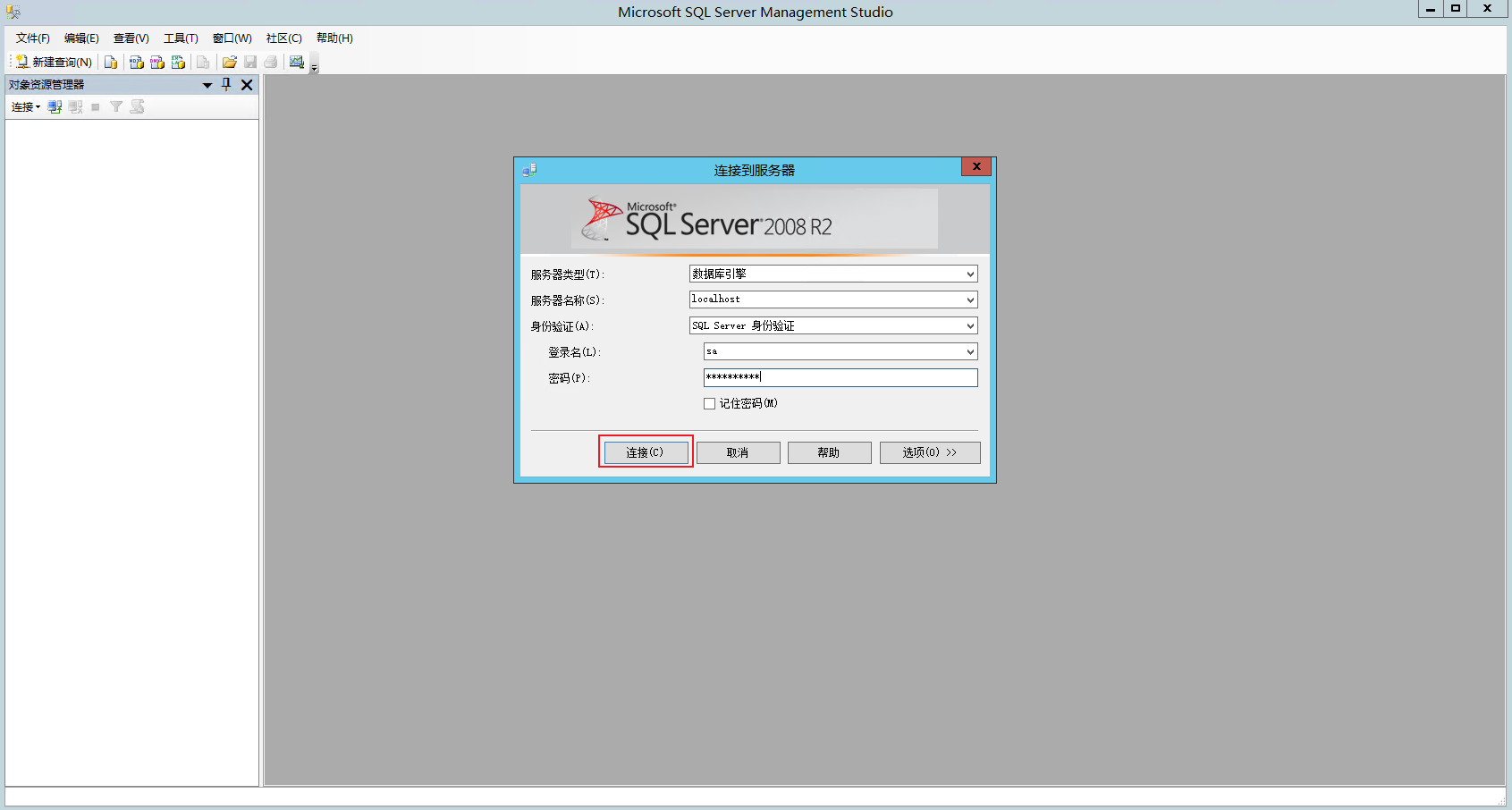
Task: Open the 工具 menu
Action: (180, 38)
